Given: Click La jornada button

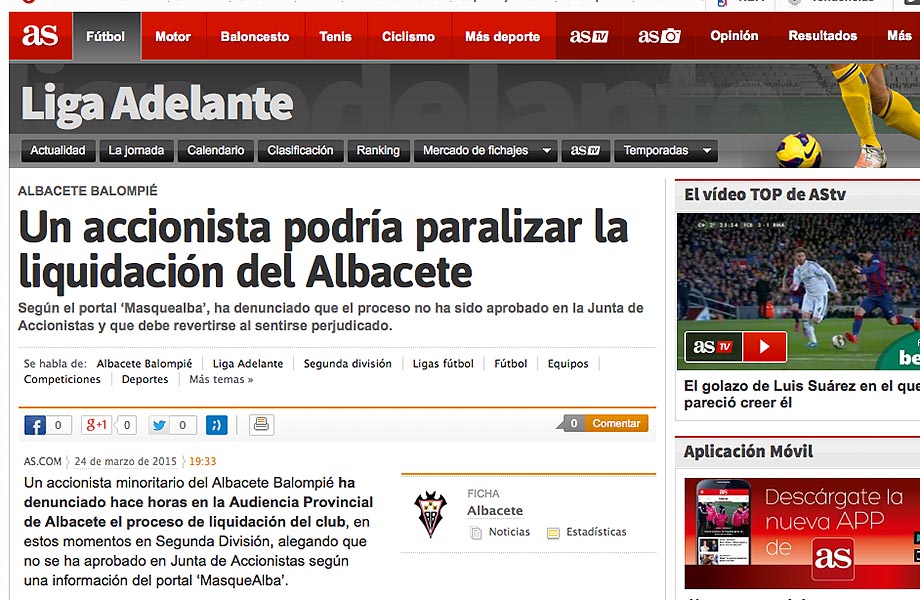Looking at the screenshot, I should tap(136, 151).
